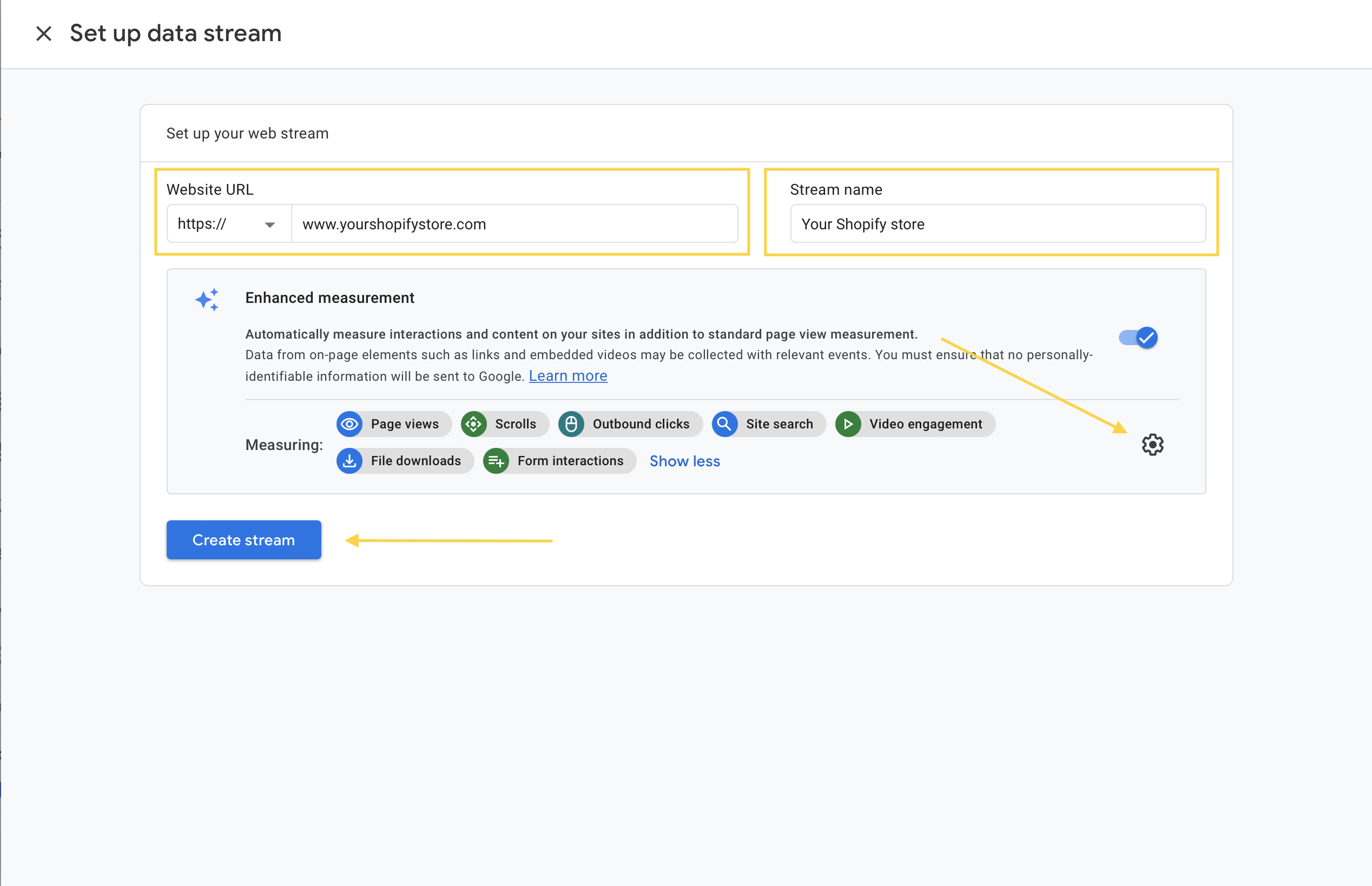Click the Website URL input field
The width and height of the screenshot is (1372, 886).
514,224
